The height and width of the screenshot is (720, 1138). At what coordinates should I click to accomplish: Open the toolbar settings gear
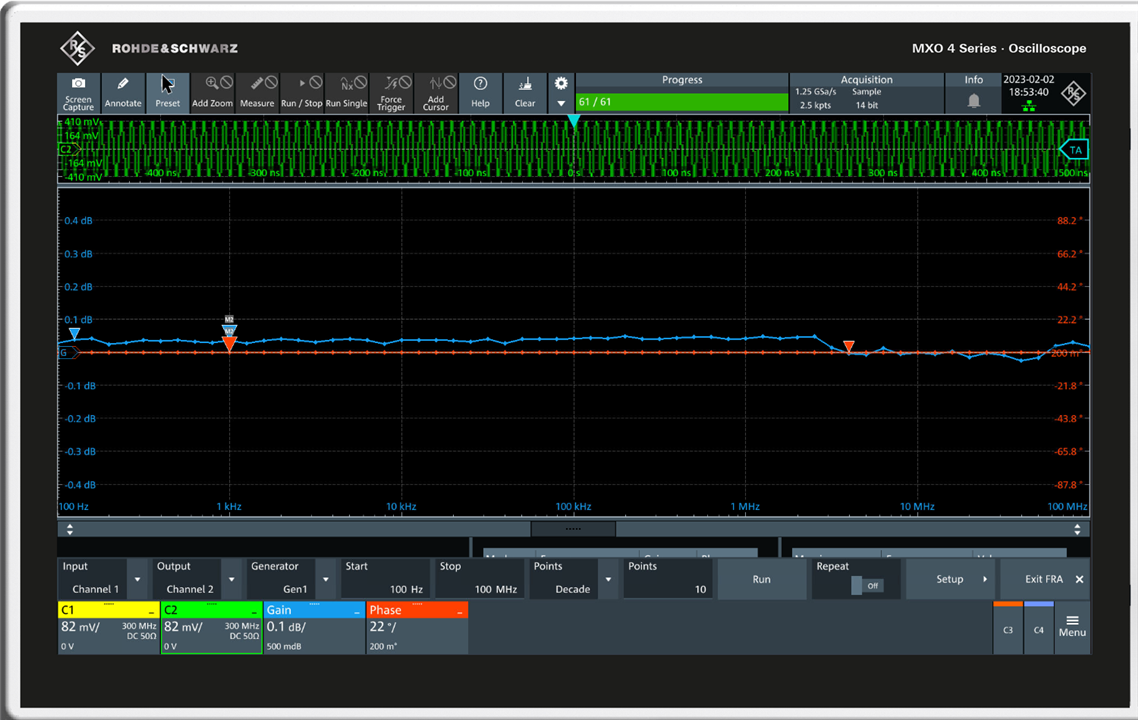561,83
